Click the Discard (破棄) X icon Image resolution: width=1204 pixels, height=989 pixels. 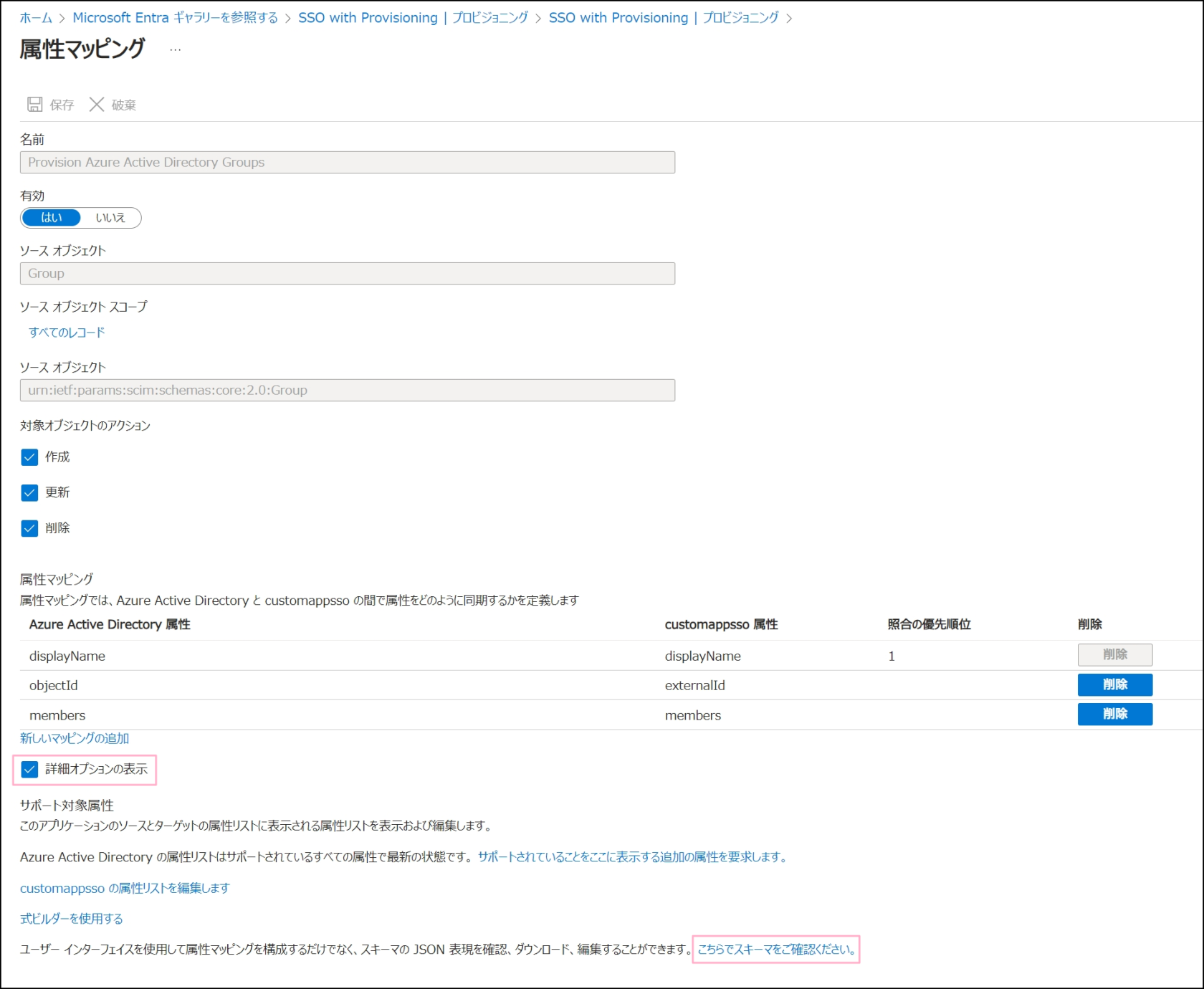pyautogui.click(x=97, y=105)
